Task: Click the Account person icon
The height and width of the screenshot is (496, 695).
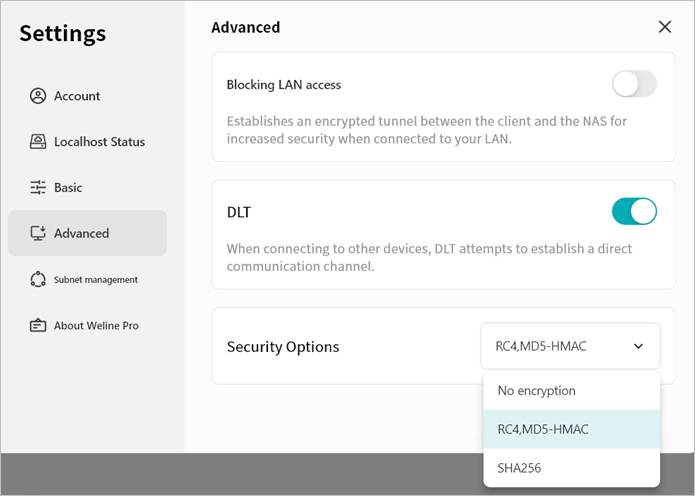Action: [x=38, y=96]
